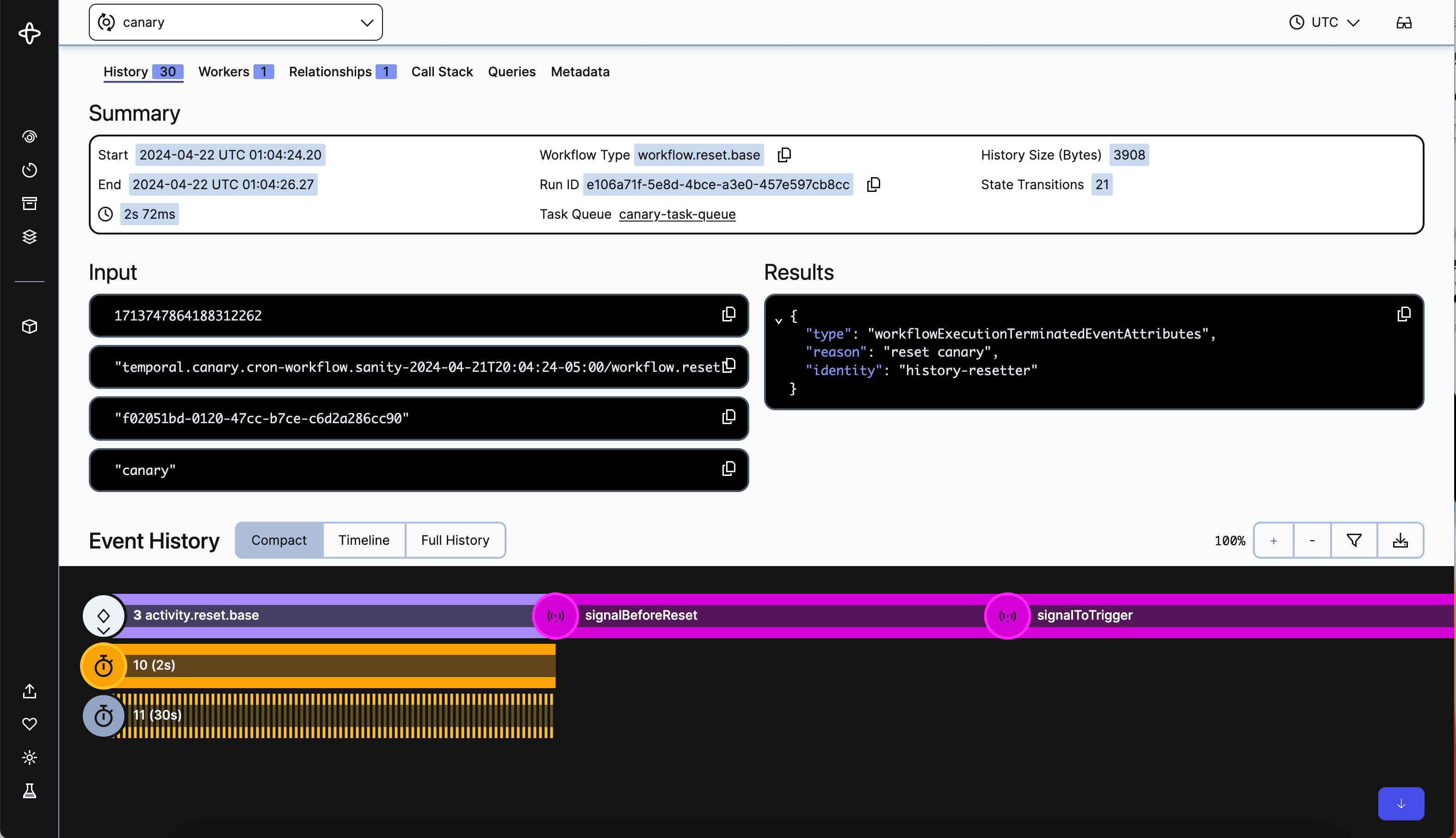Collapse the Results JSON chevron
The image size is (1456, 838).
pos(778,321)
